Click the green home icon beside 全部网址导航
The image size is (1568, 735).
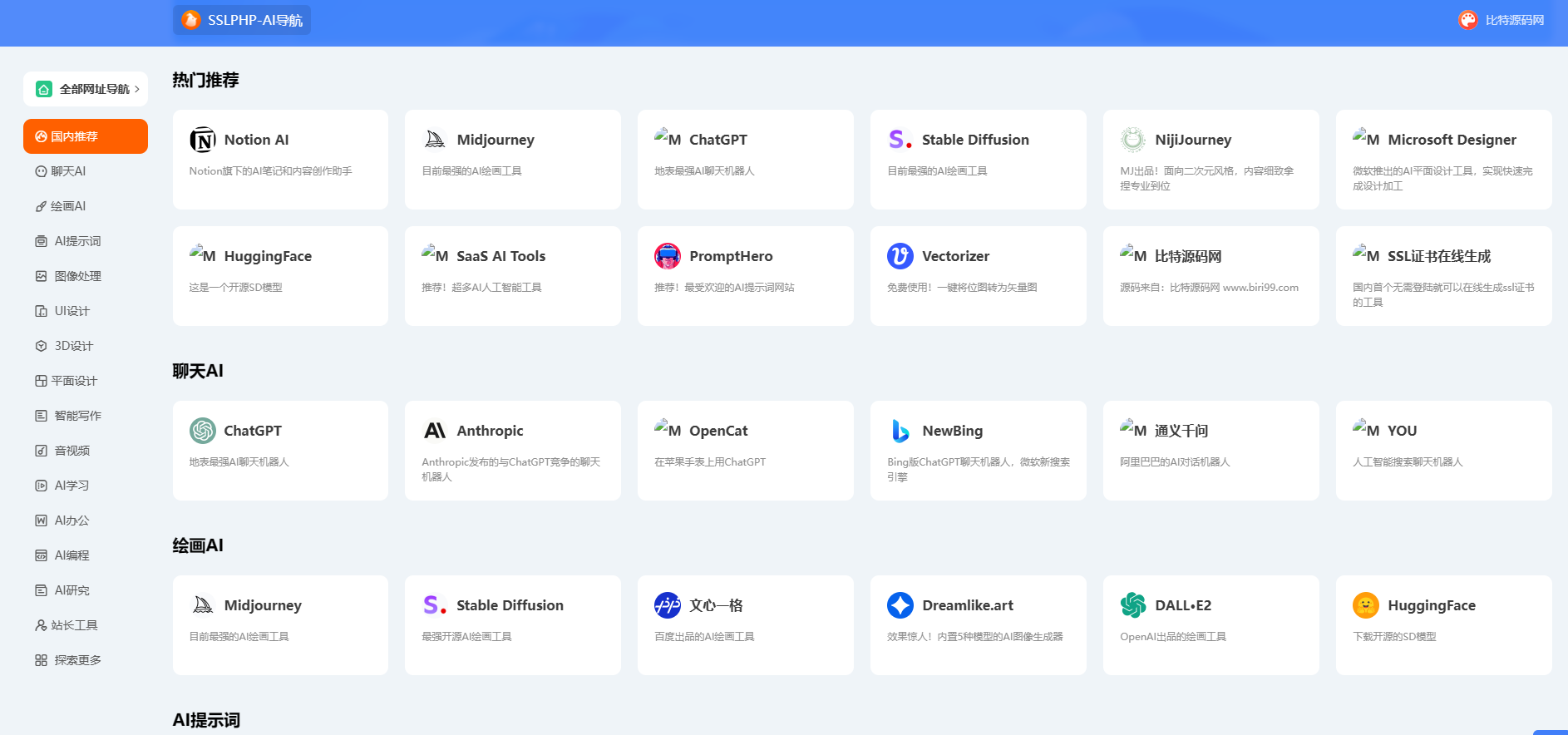[x=44, y=89]
